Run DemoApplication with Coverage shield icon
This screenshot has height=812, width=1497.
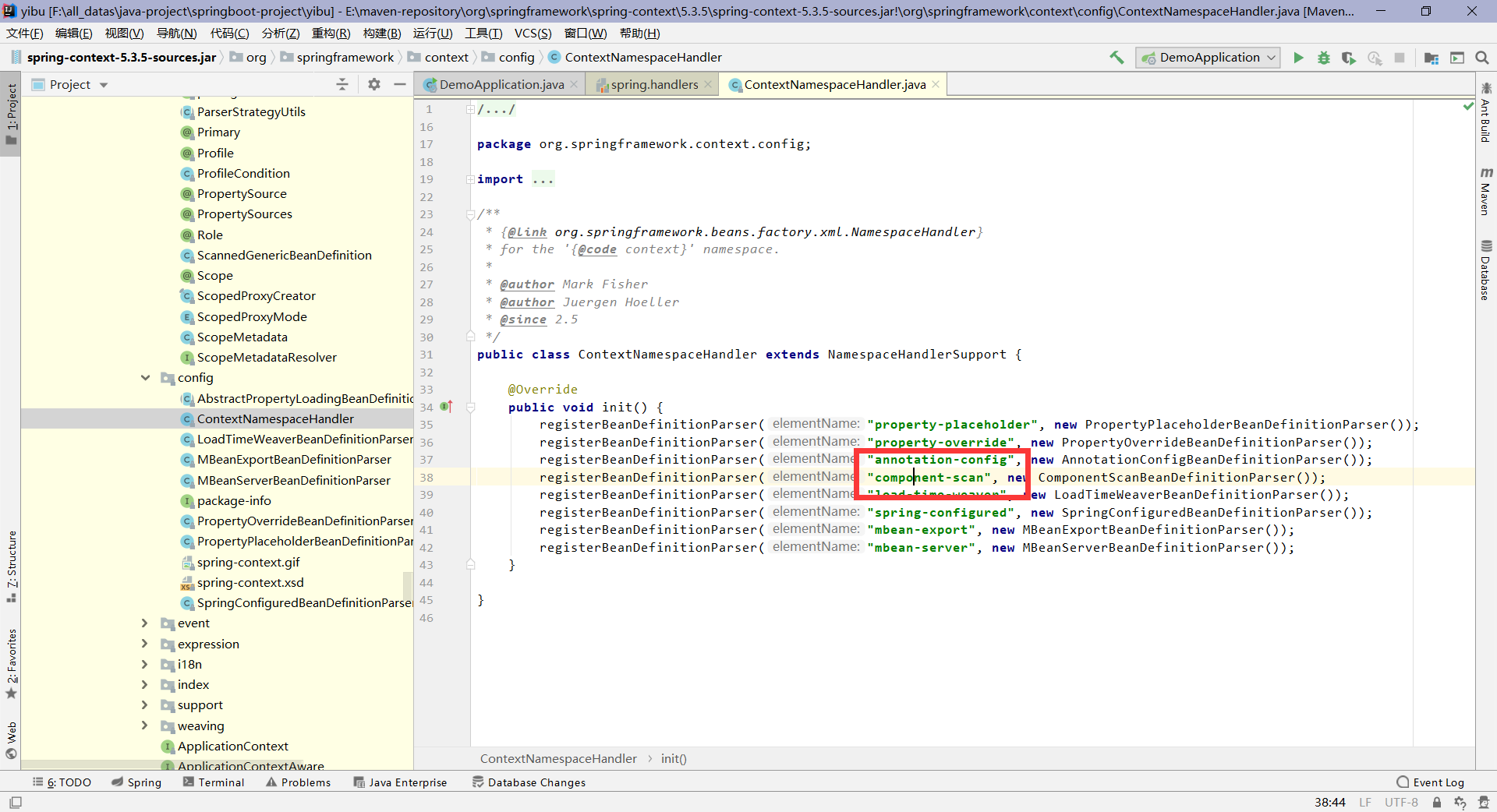pyautogui.click(x=1349, y=58)
